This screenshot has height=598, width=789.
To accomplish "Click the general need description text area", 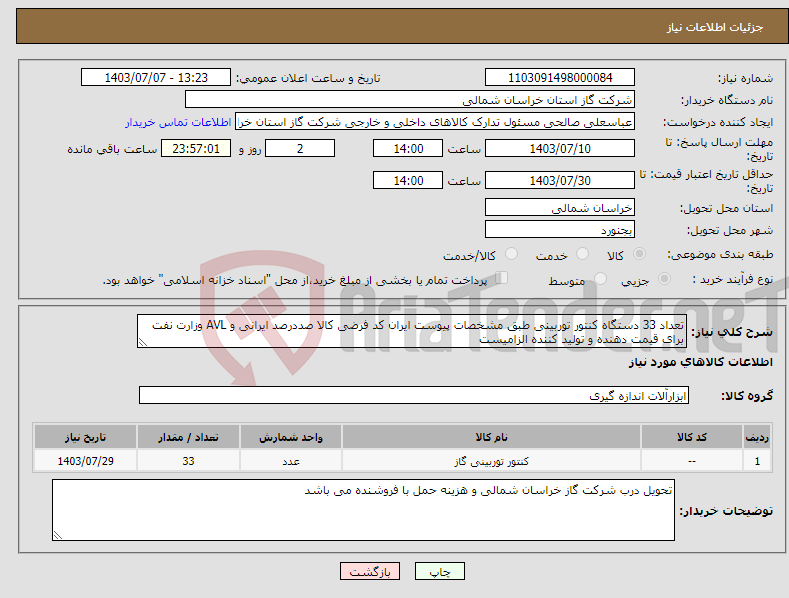I will tap(412, 331).
